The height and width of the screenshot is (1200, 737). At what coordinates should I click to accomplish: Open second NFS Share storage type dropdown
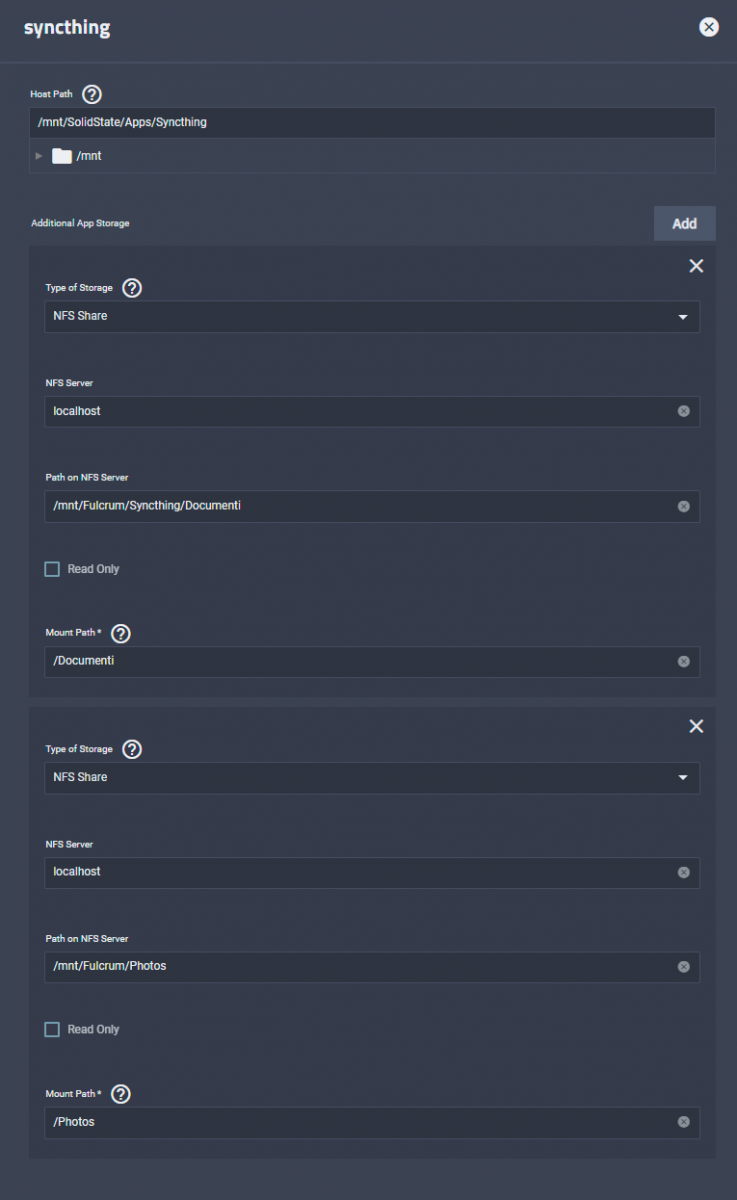click(372, 777)
